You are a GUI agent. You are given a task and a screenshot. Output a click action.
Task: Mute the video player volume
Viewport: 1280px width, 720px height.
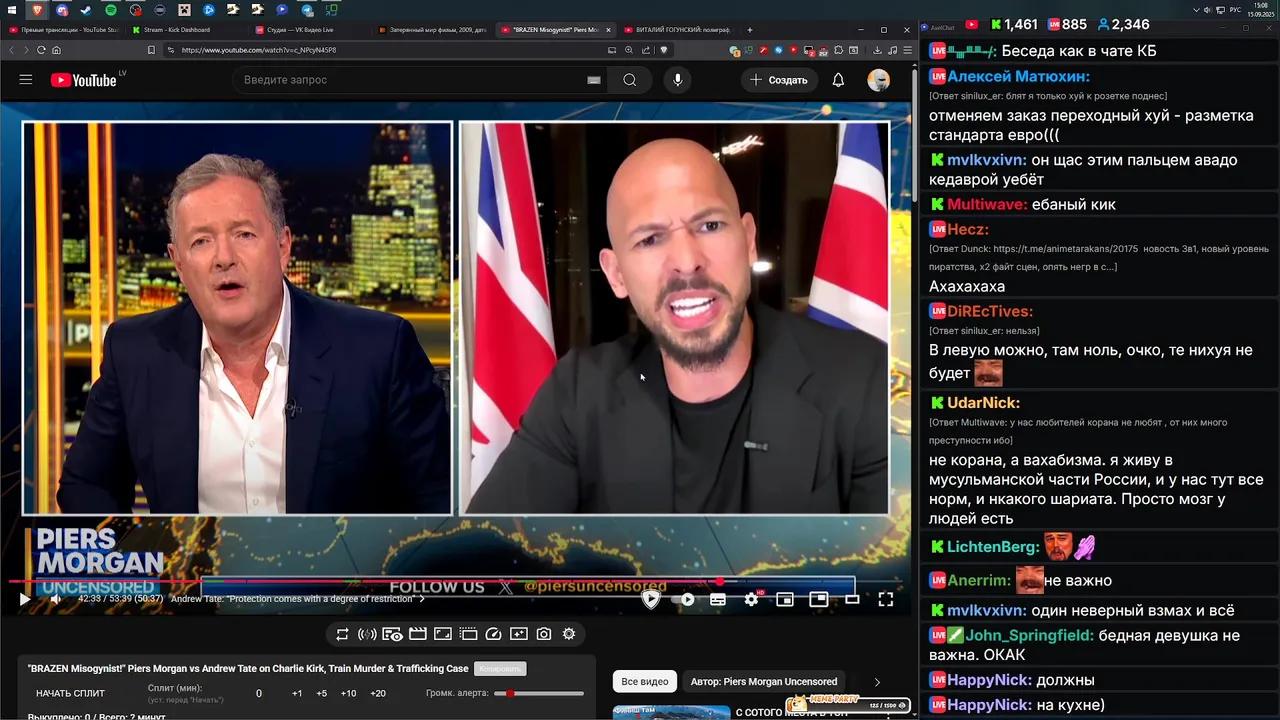tap(56, 599)
